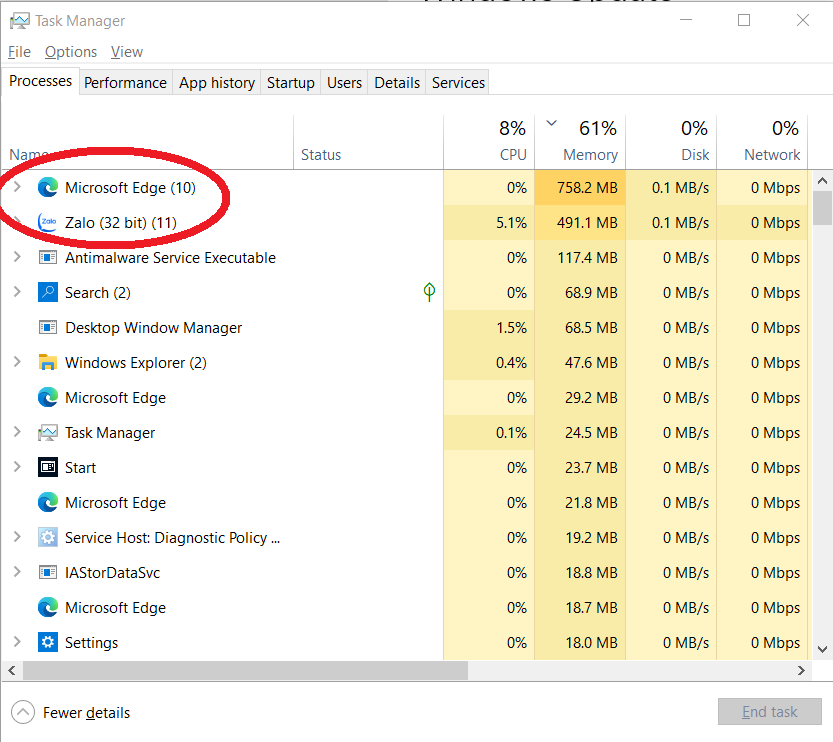Switch to the Details tab
Screen dimensions: 833x742
[x=397, y=83]
